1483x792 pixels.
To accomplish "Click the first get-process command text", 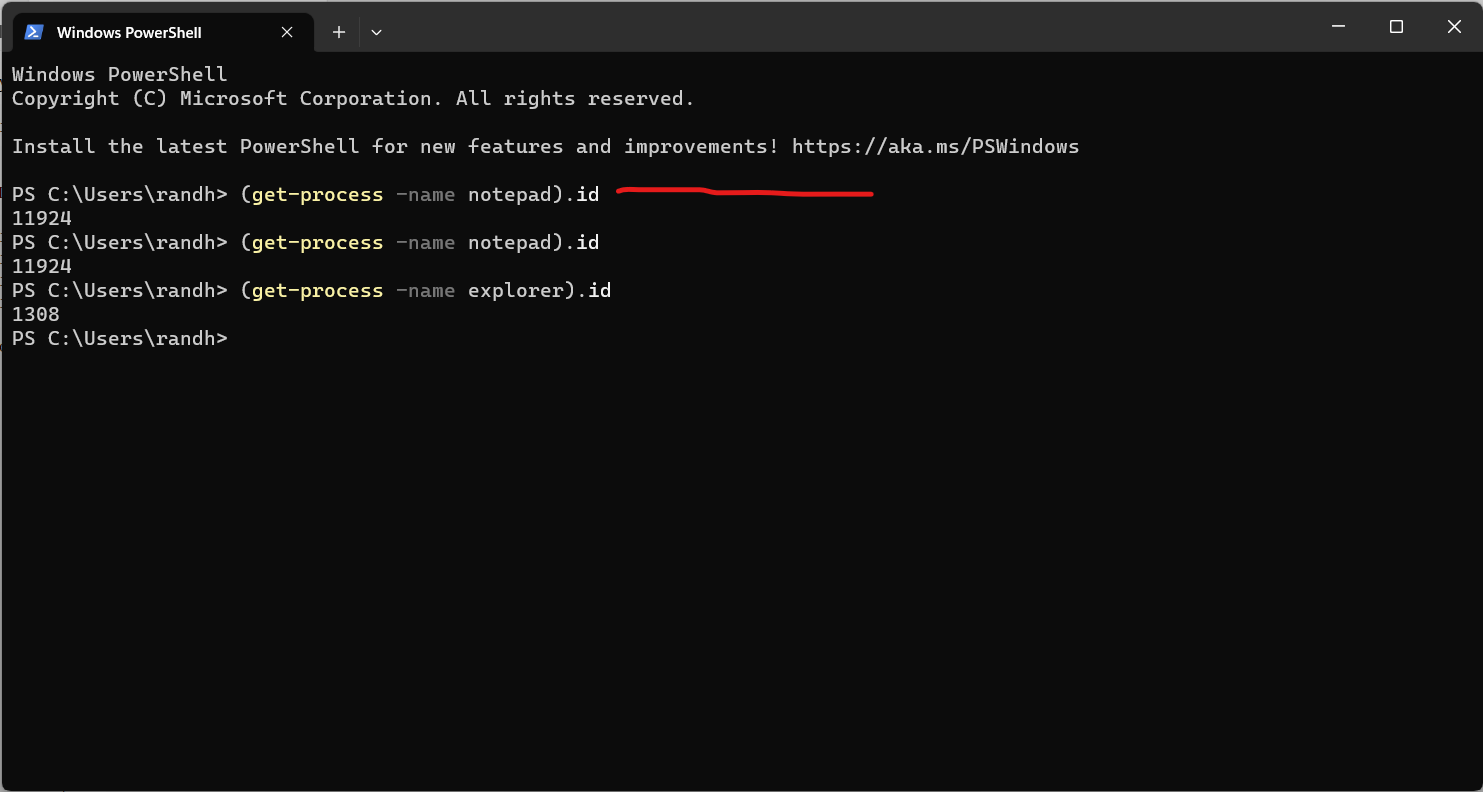I will tap(317, 195).
